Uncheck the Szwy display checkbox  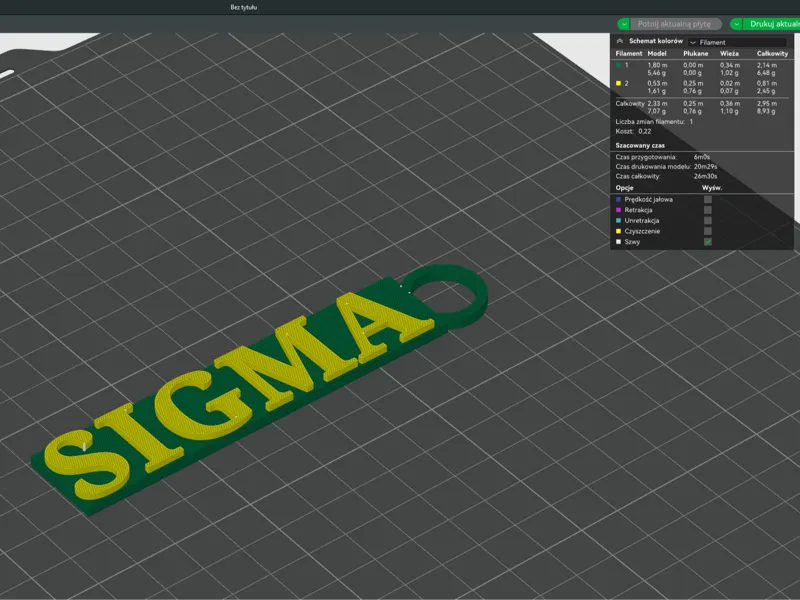(708, 242)
